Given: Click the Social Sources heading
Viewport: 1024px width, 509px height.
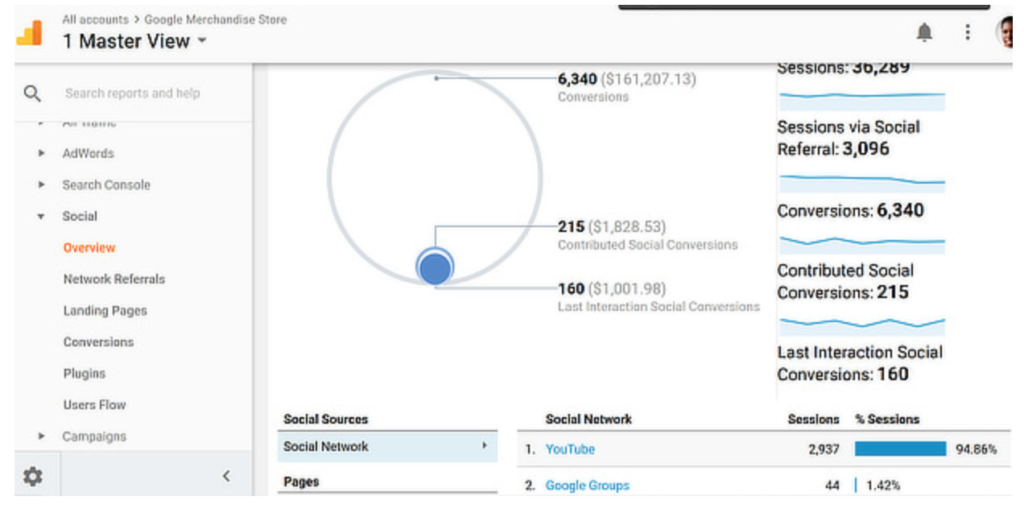Looking at the screenshot, I should (x=326, y=419).
